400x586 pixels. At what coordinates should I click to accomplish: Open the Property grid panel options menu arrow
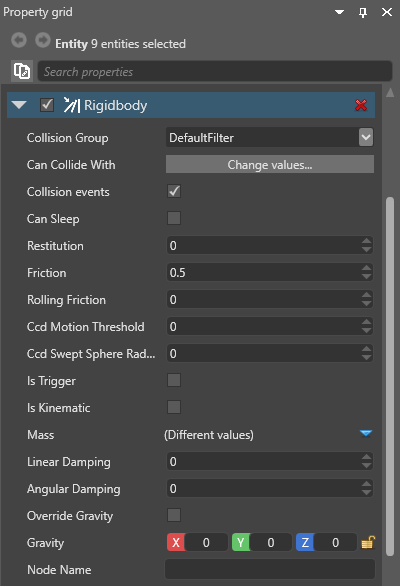[x=339, y=12]
